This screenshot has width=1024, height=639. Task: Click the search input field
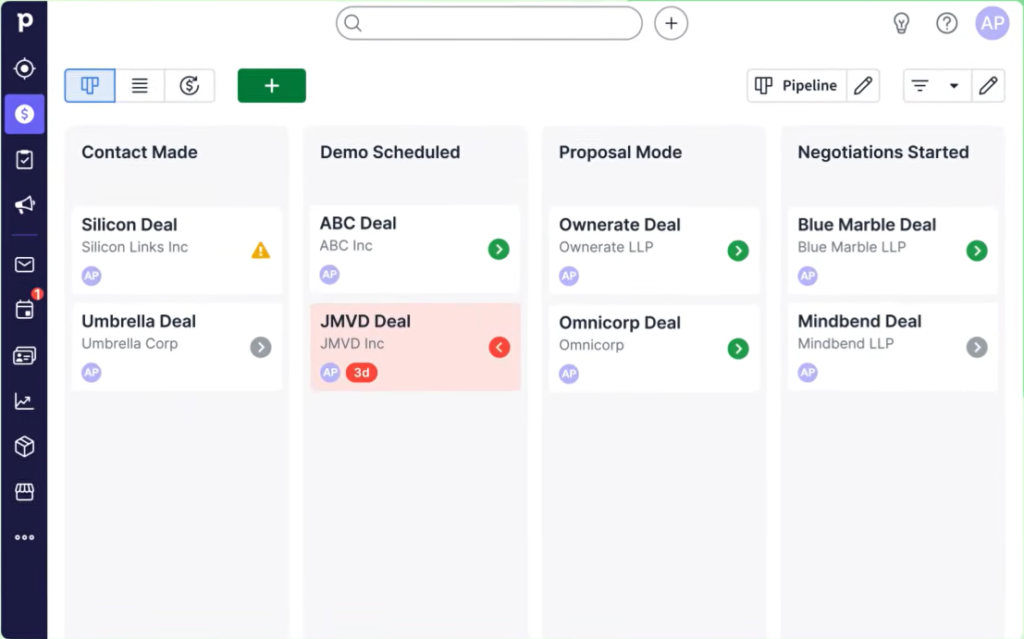click(489, 24)
